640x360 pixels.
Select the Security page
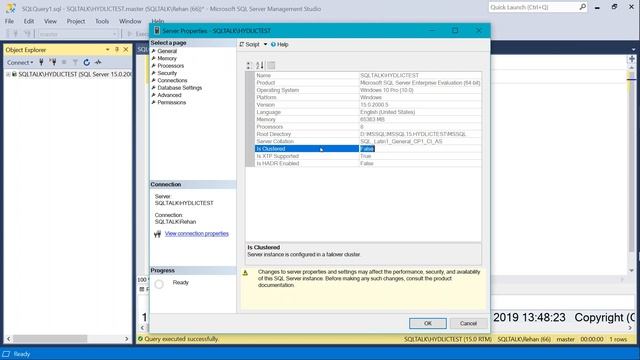pyautogui.click(x=167, y=73)
